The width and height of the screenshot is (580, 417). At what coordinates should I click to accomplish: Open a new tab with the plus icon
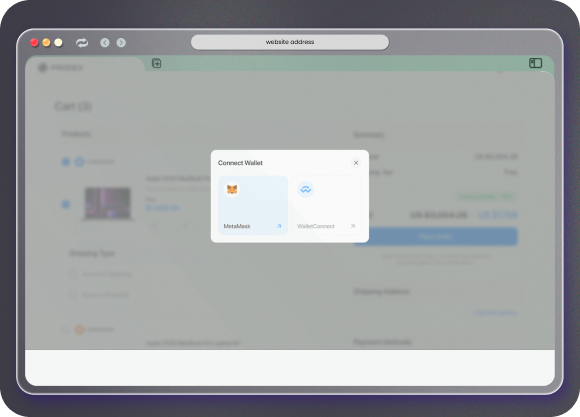tap(156, 63)
